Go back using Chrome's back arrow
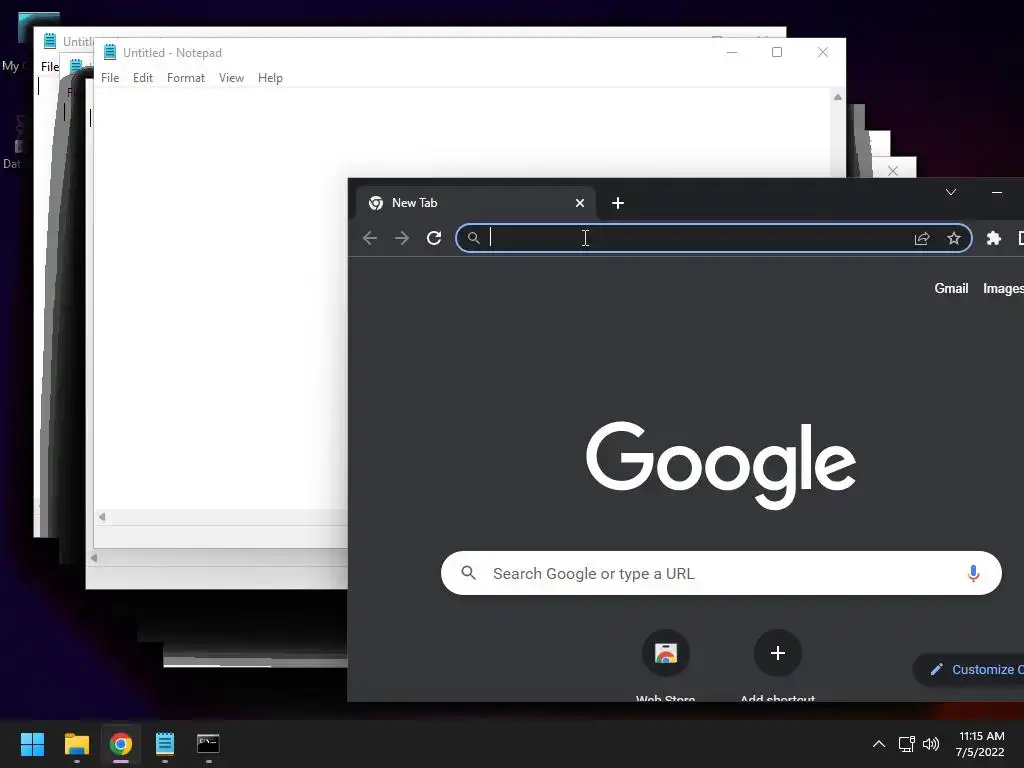The height and width of the screenshot is (768, 1024). pyautogui.click(x=370, y=238)
